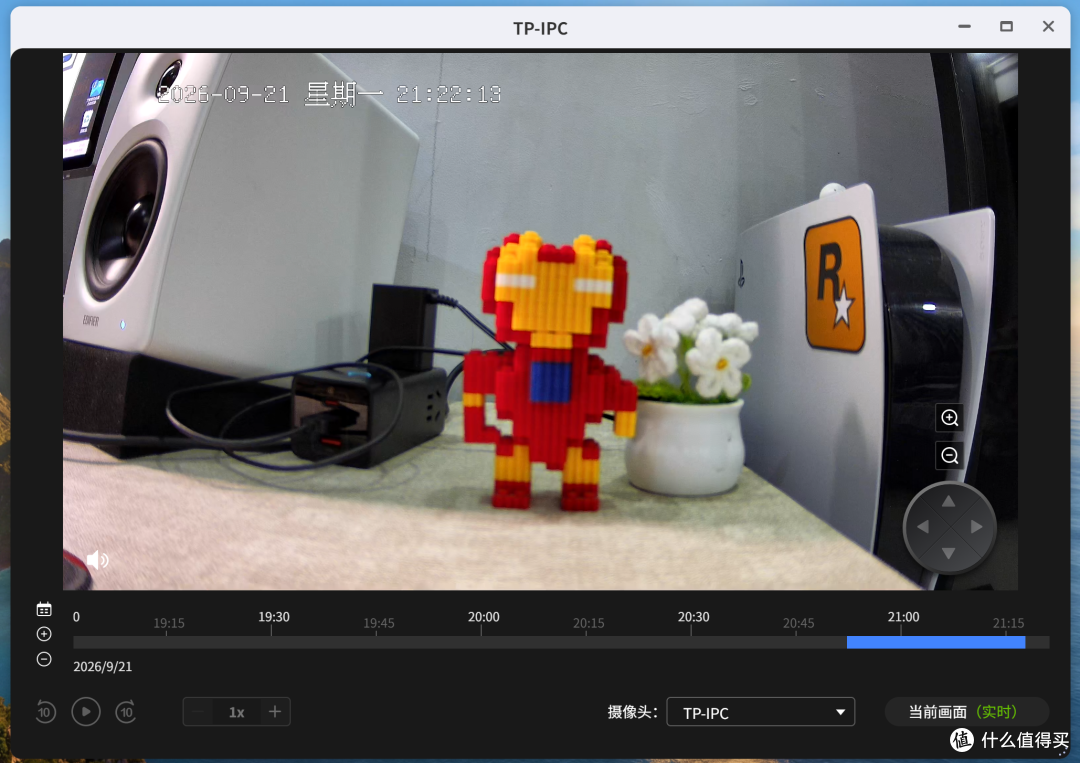Viewport: 1080px width, 763px height.
Task: Start playback with the play button
Action: click(86, 711)
